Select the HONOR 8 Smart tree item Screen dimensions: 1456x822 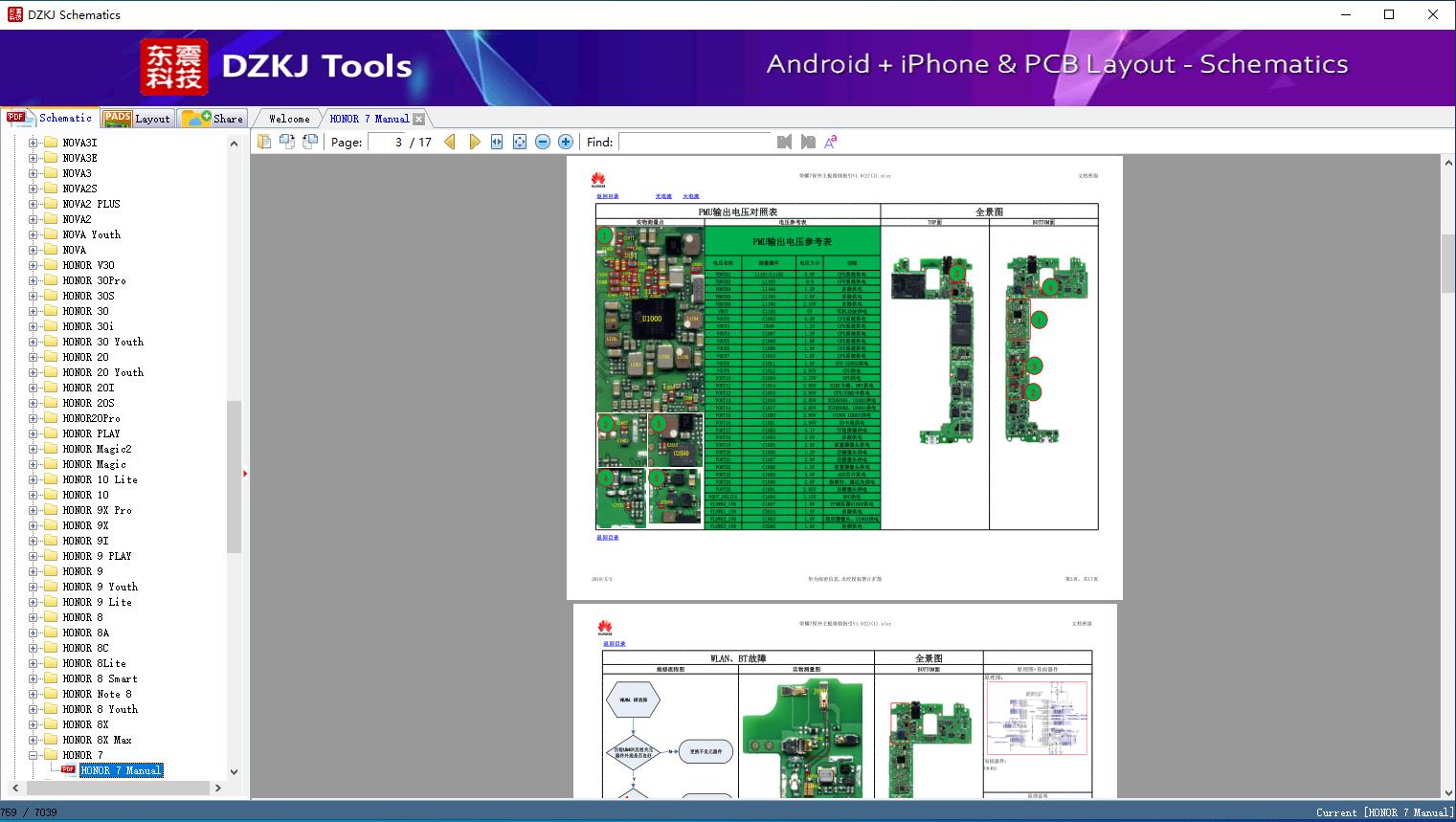(101, 678)
